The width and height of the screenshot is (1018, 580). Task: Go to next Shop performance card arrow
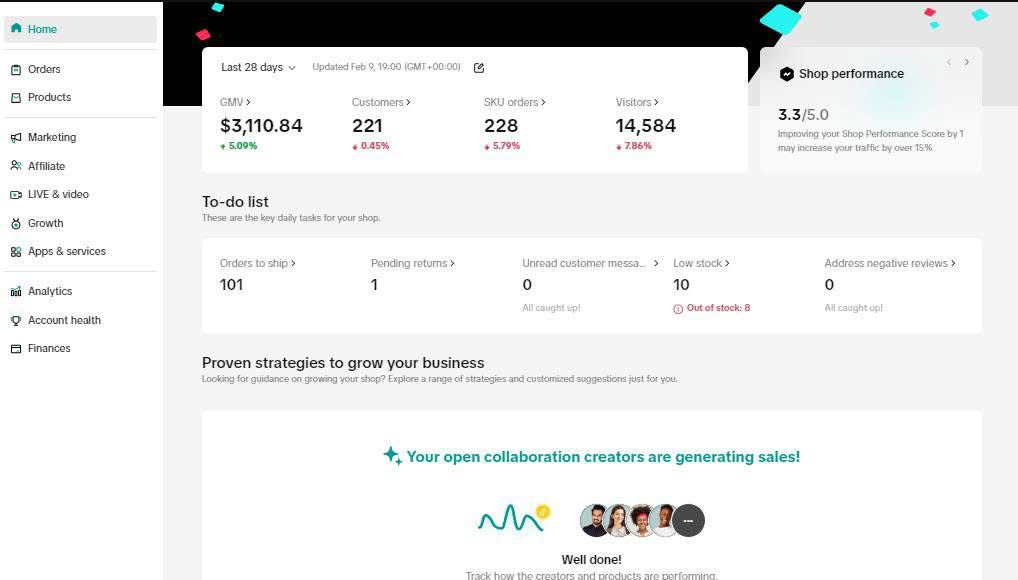pyautogui.click(x=967, y=62)
